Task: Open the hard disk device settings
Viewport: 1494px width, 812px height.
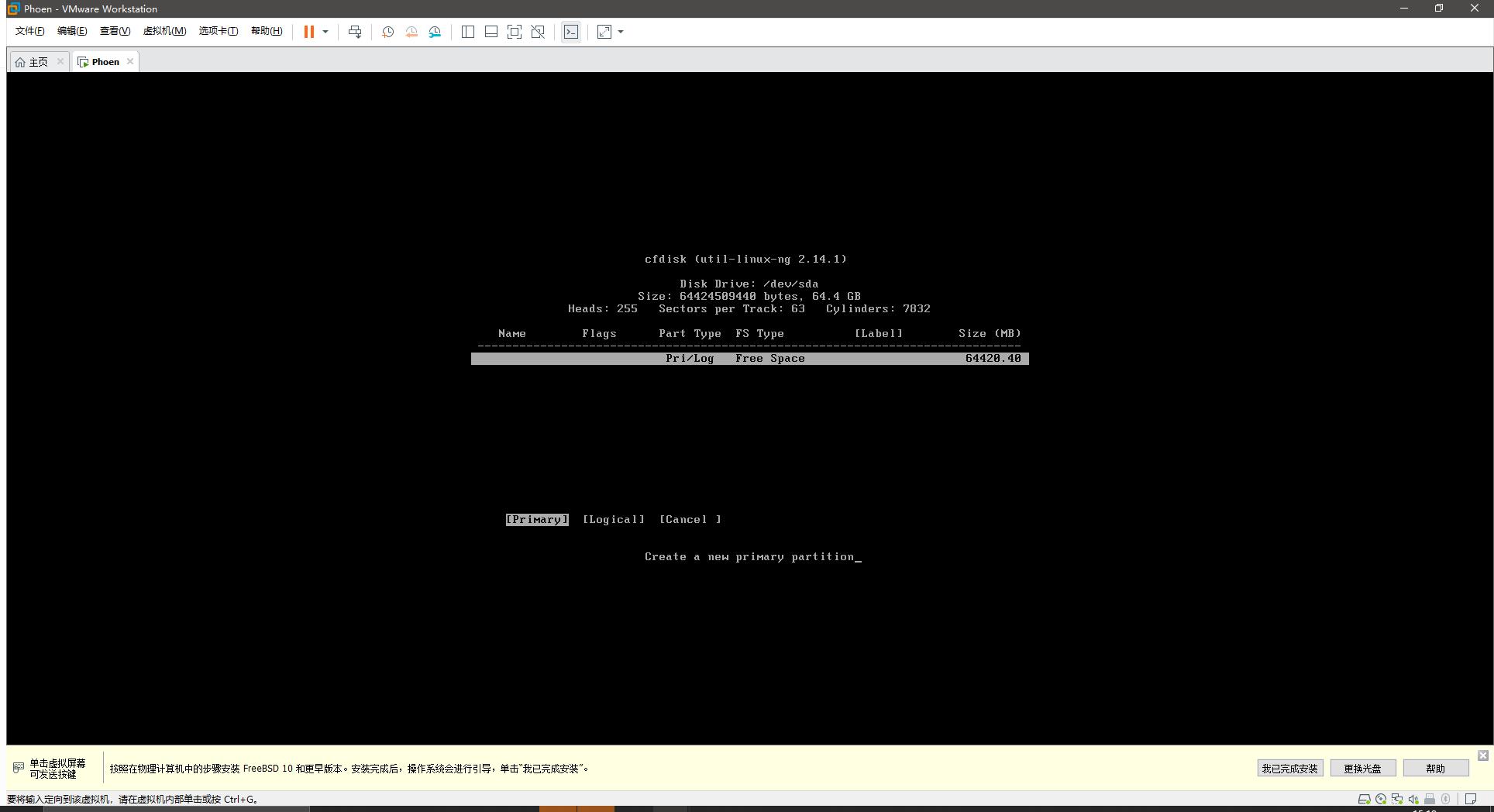Action: tap(1365, 799)
